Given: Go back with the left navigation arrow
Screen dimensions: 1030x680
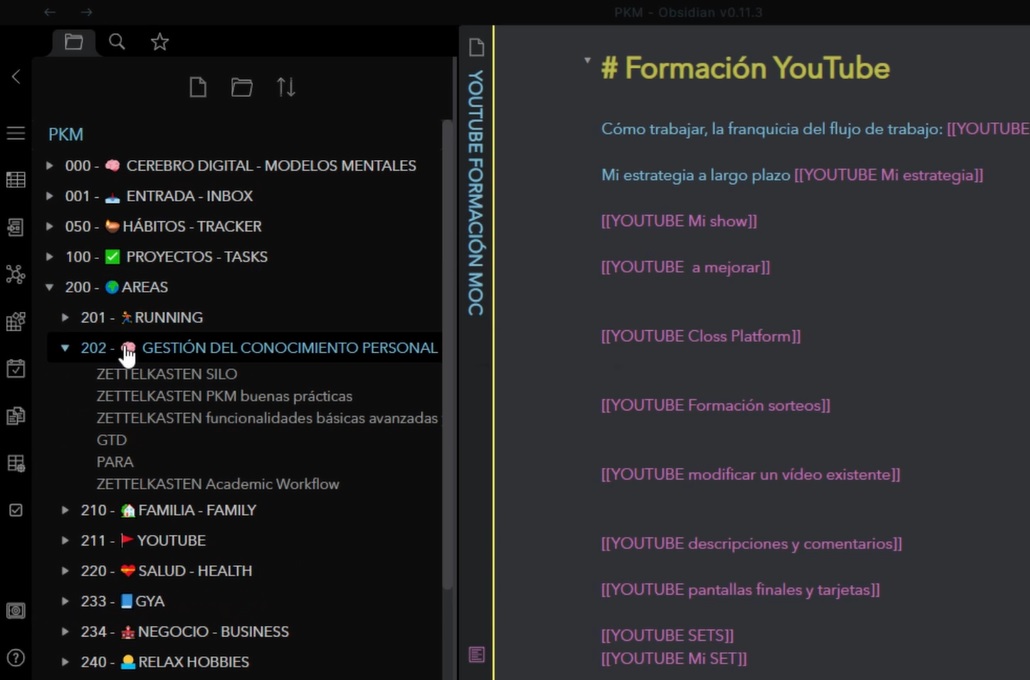Looking at the screenshot, I should 50,12.
